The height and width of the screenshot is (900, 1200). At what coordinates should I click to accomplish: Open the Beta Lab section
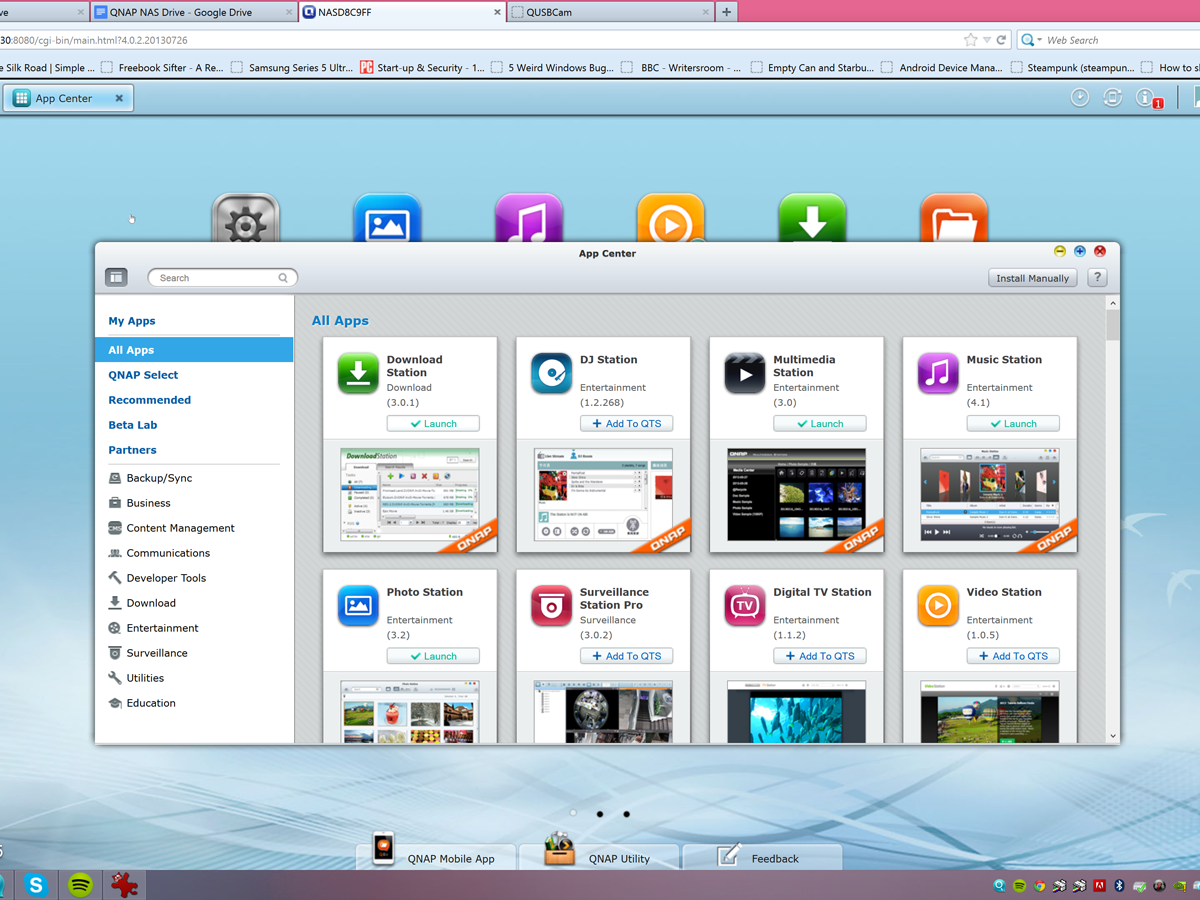point(133,425)
